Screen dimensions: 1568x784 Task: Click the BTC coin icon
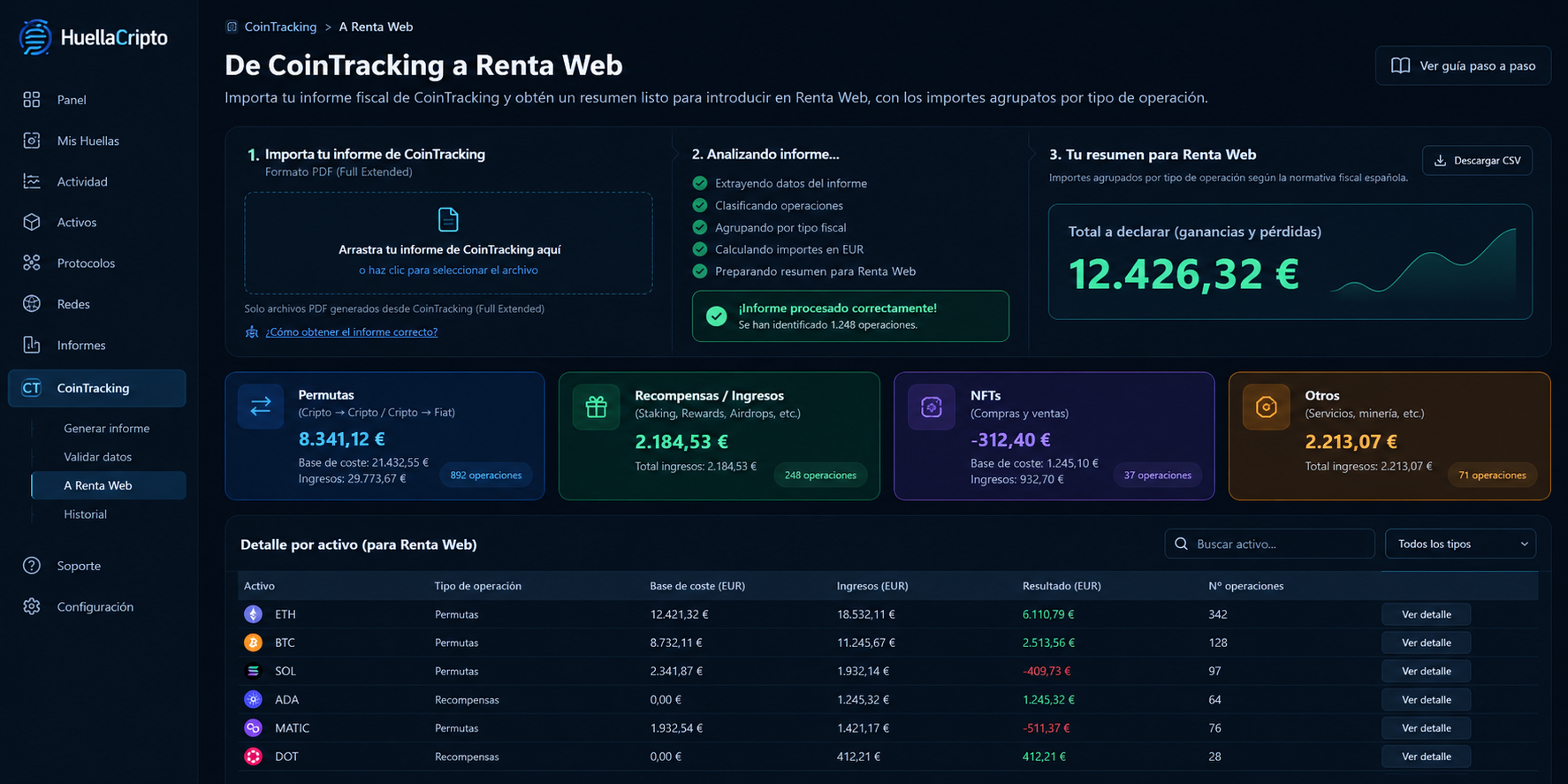tap(254, 643)
